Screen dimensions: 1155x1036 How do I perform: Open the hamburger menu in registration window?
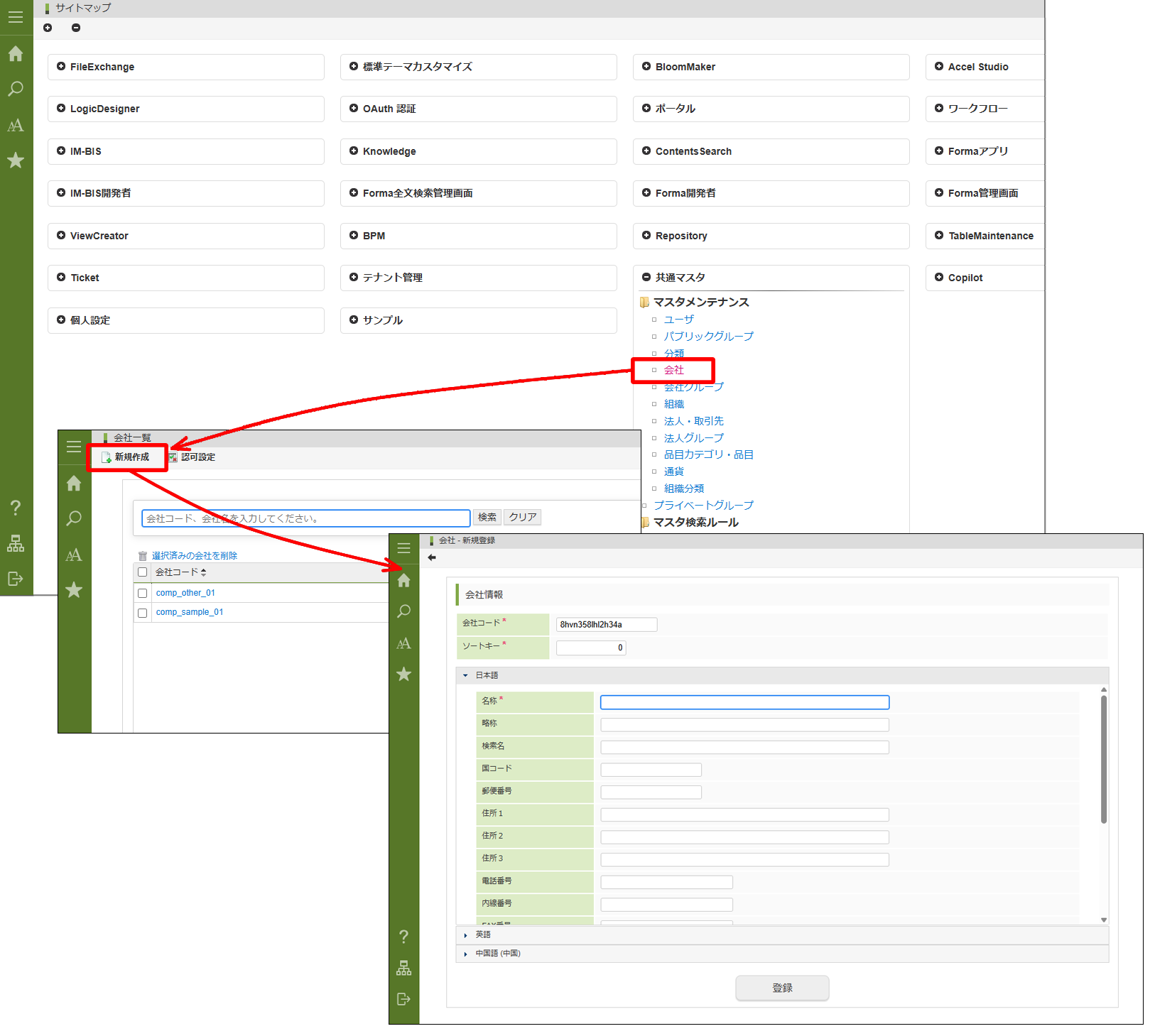pyautogui.click(x=403, y=548)
